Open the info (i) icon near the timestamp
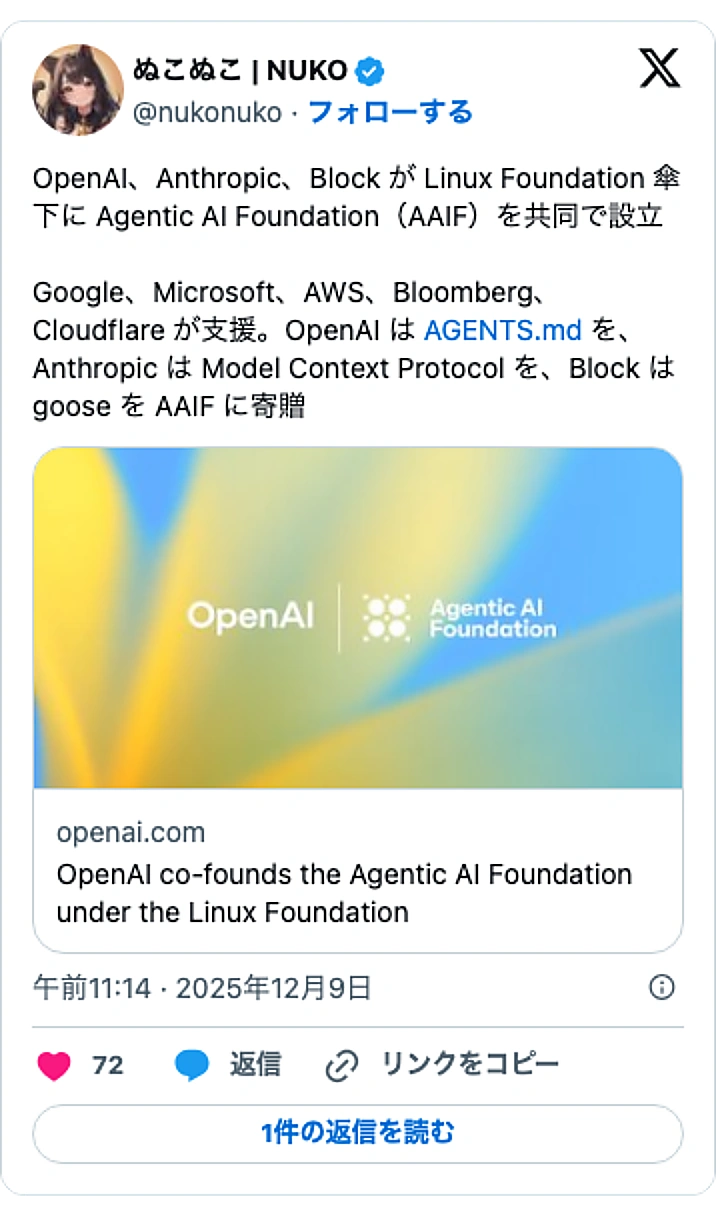716x1216 pixels. (661, 987)
